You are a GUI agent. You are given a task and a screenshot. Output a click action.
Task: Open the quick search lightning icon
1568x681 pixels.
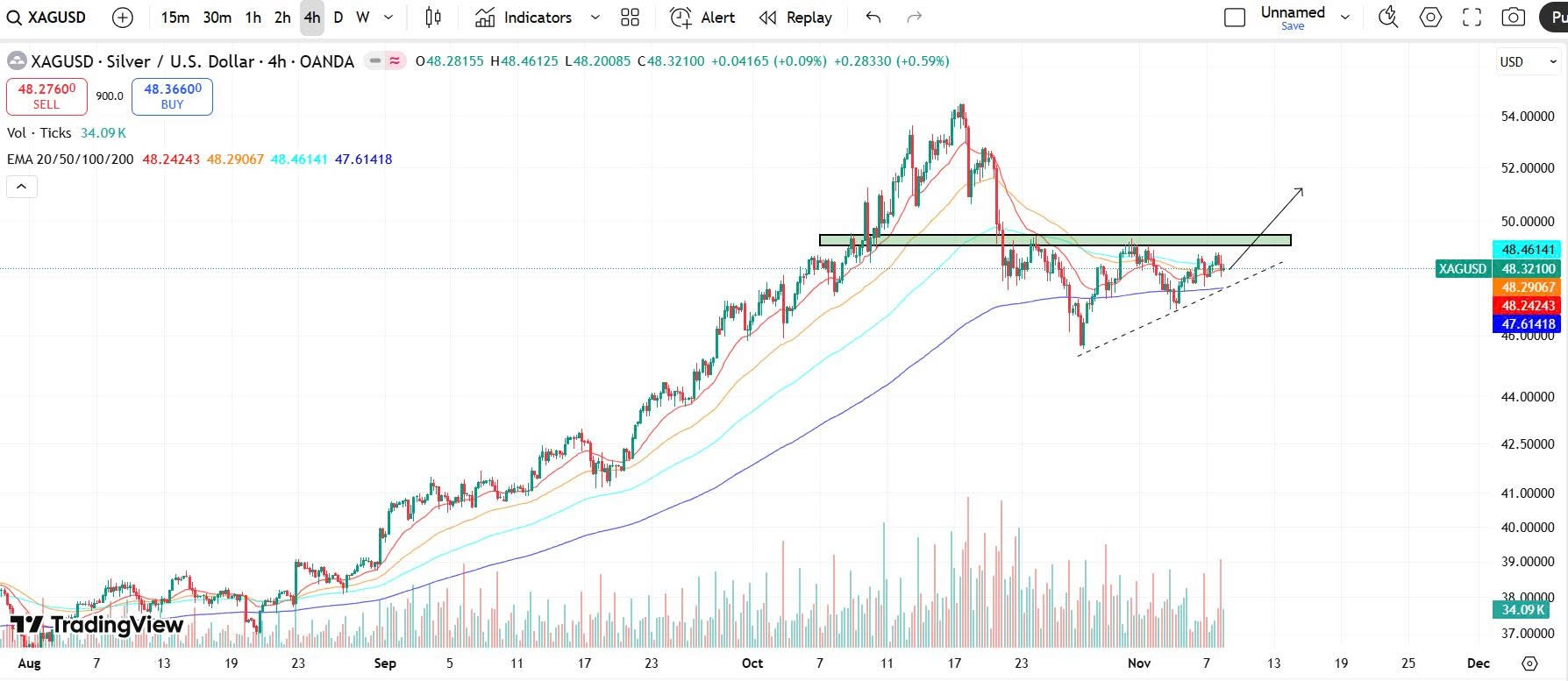(x=1387, y=18)
